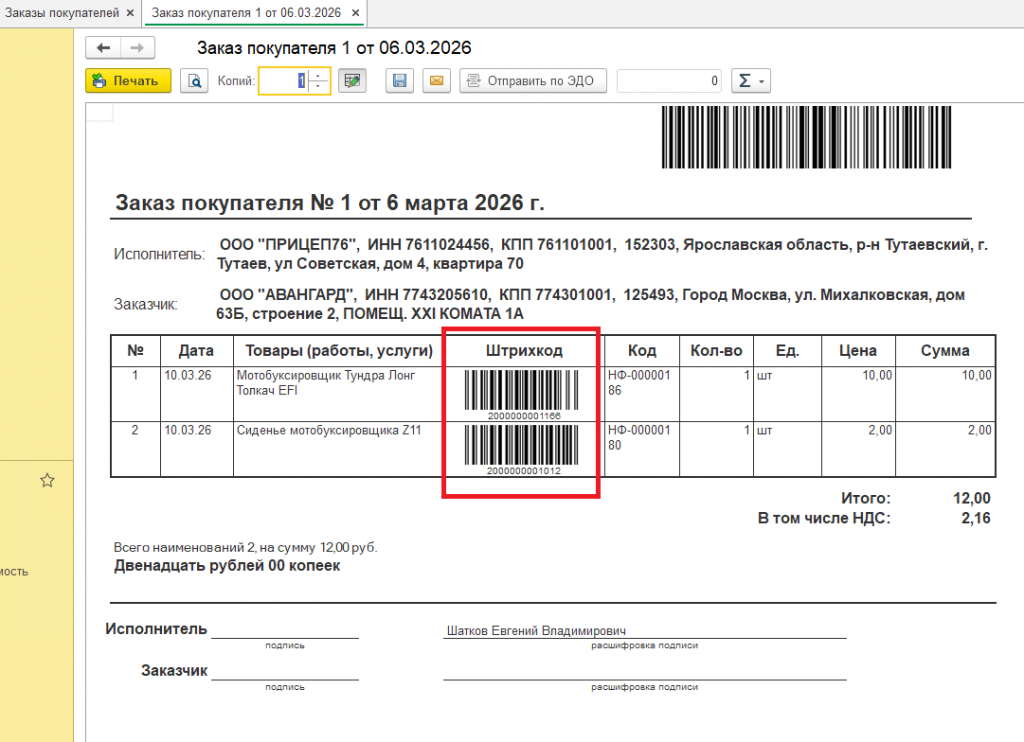
Task: Click the Товары (работы, услуги) column header
Action: pyautogui.click(x=339, y=351)
